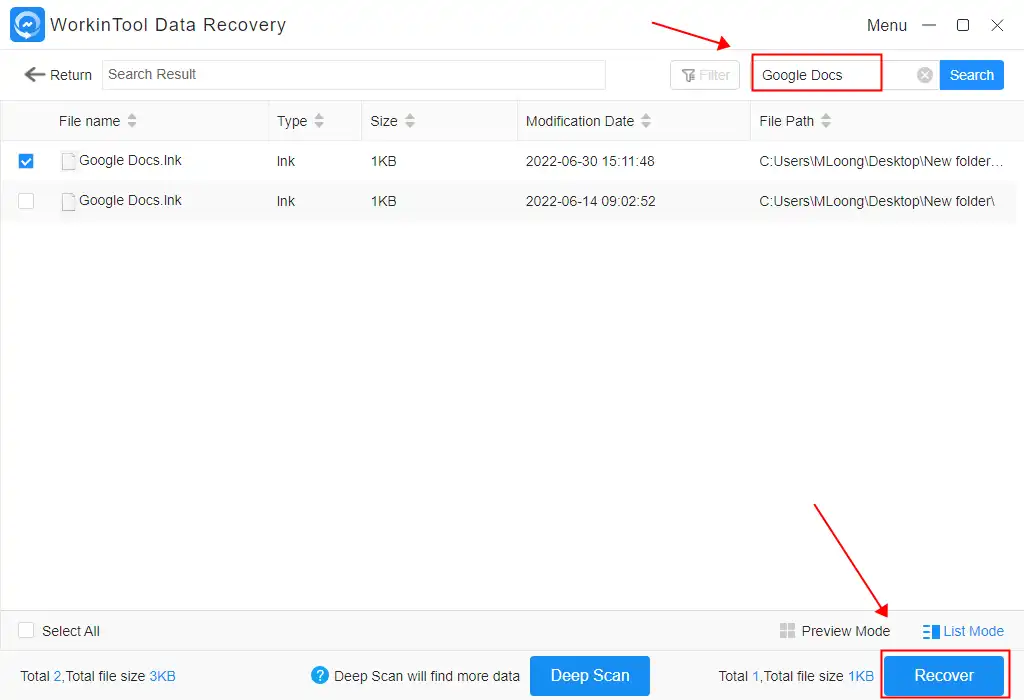Maximize the WorkinTool window
This screenshot has width=1024, height=700.
pos(963,25)
